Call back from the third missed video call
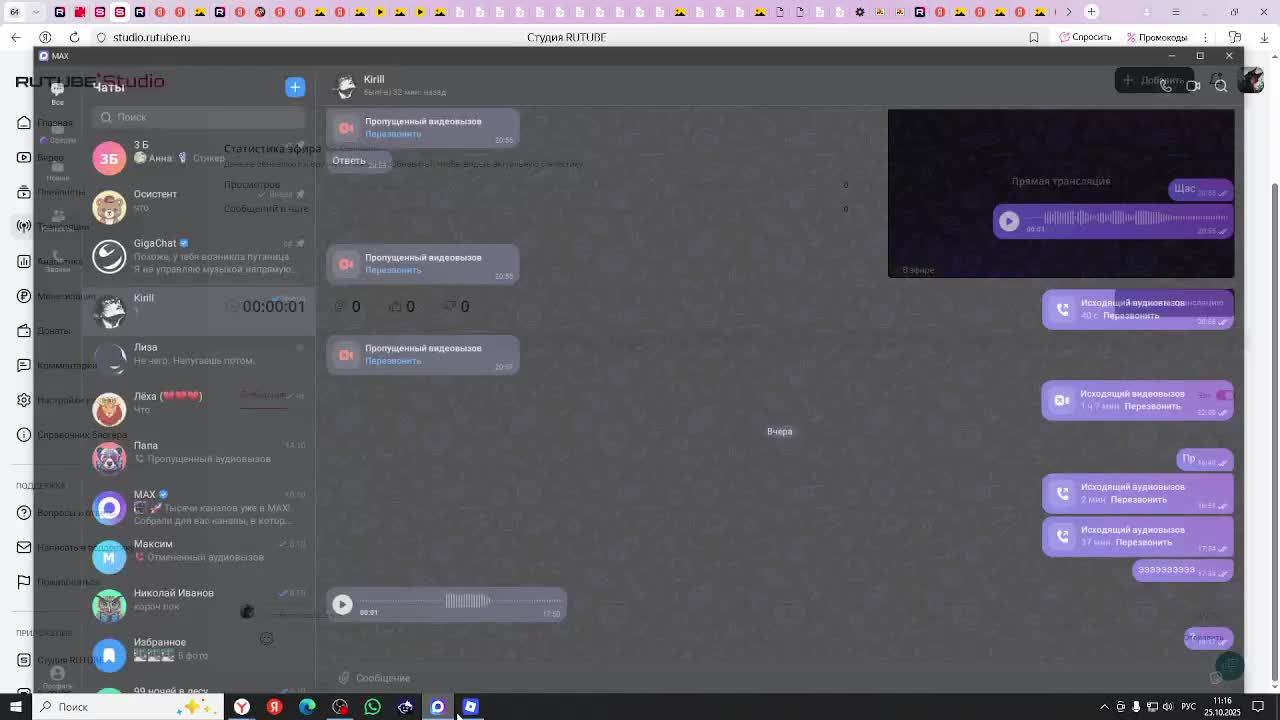 [x=393, y=361]
